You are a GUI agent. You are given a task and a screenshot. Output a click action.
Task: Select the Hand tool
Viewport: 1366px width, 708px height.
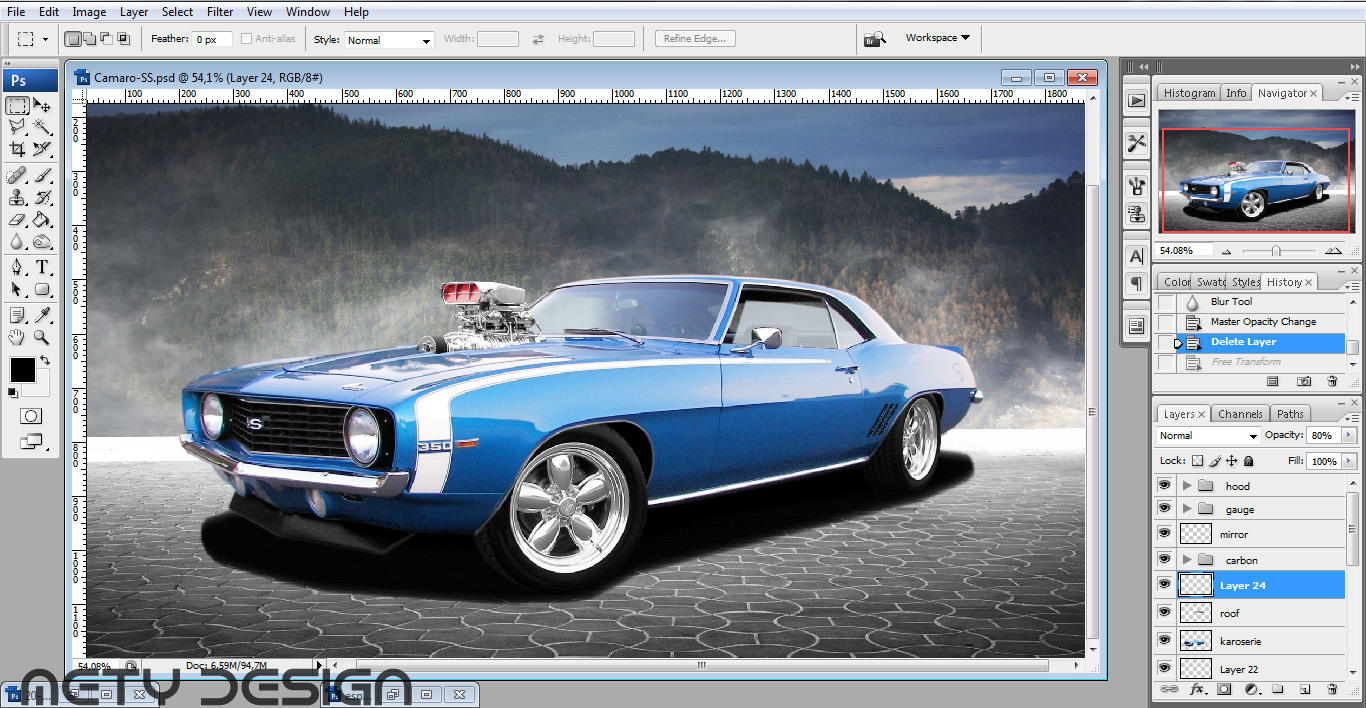[18, 338]
